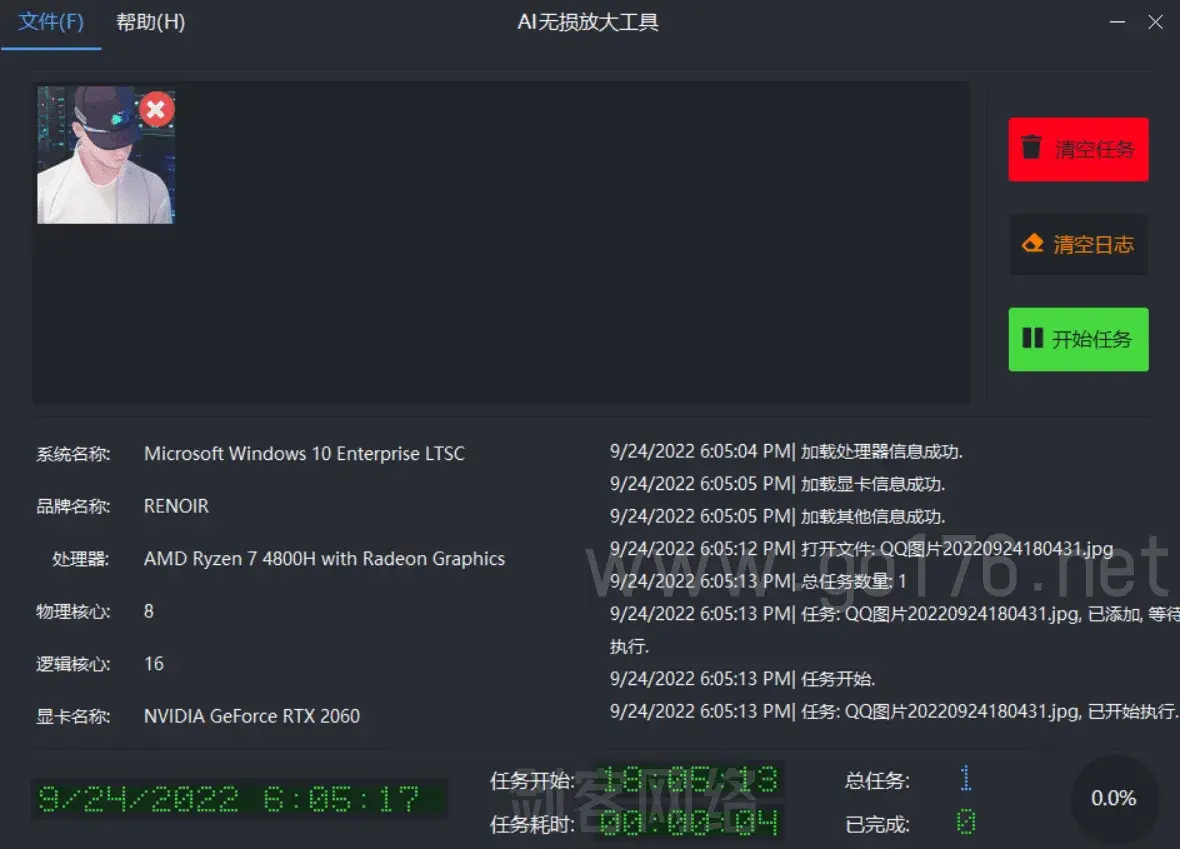Click log line 加载处理器信息成功

(786, 452)
